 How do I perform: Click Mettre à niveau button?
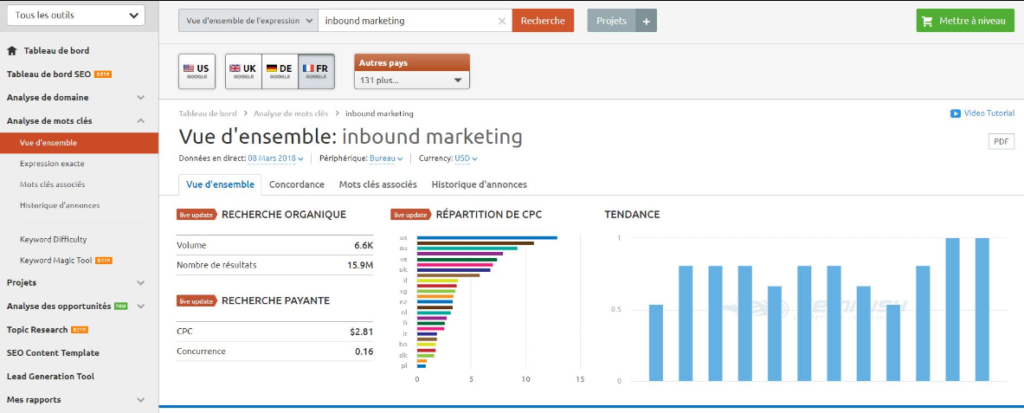[965, 20]
